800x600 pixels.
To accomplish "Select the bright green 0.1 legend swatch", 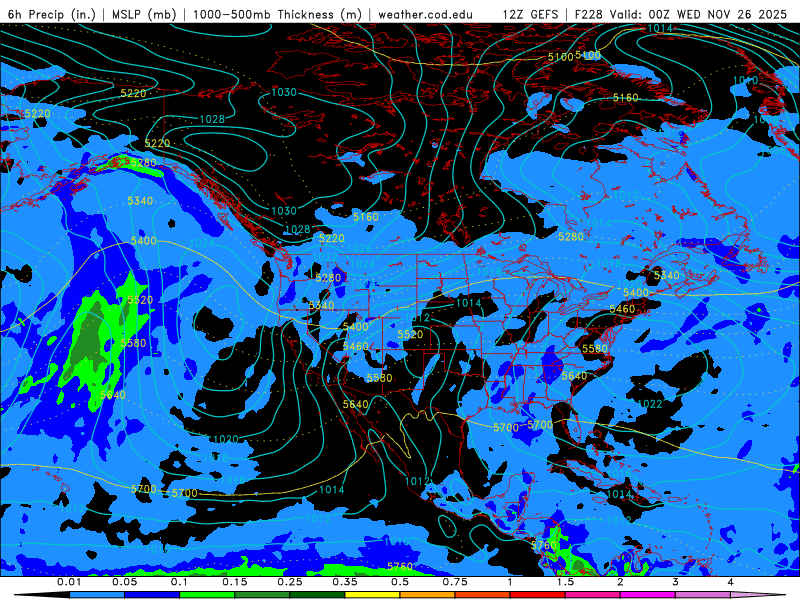I will (207, 595).
